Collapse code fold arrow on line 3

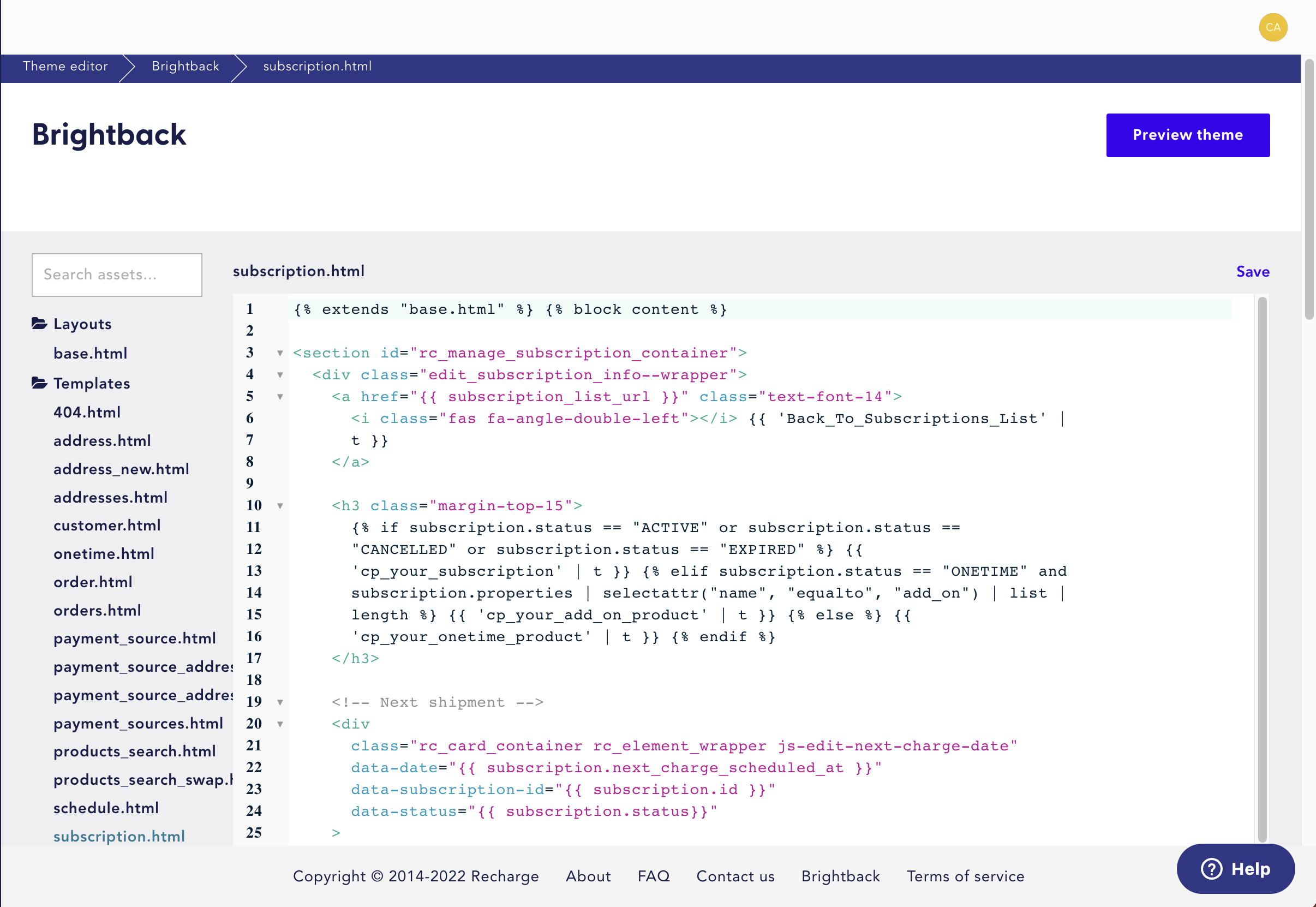(280, 354)
